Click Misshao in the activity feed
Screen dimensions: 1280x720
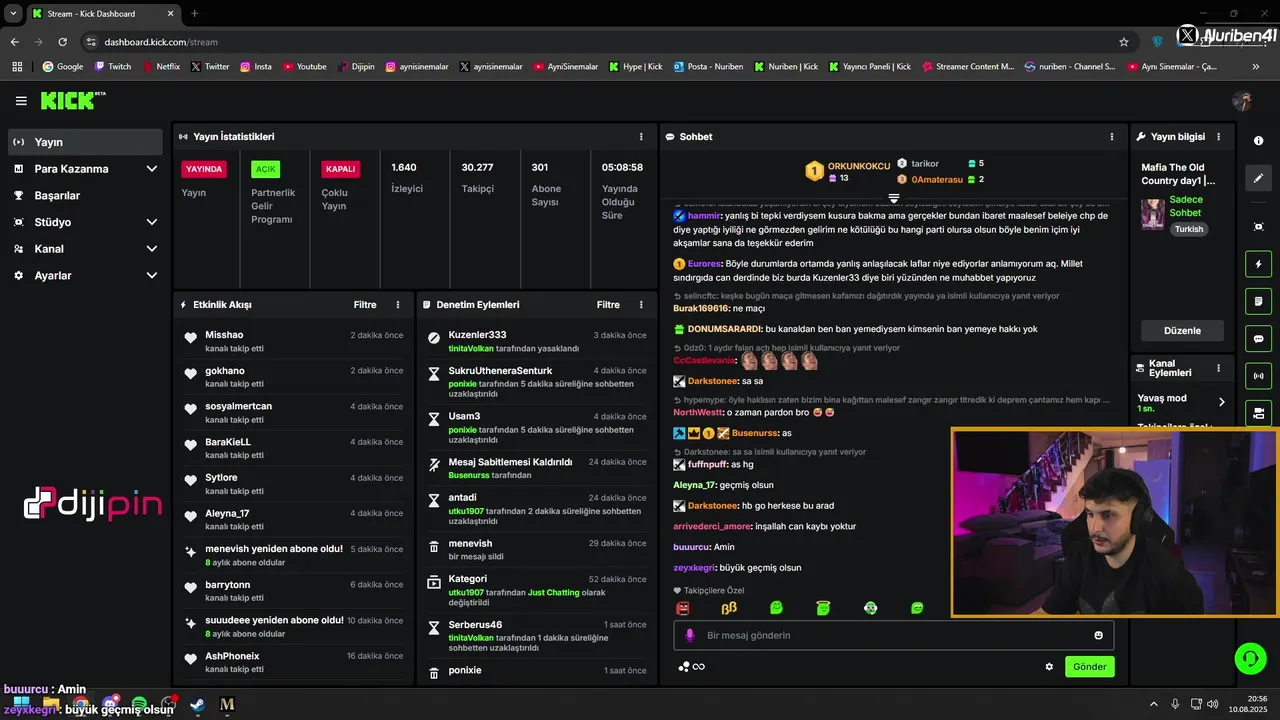pos(224,335)
